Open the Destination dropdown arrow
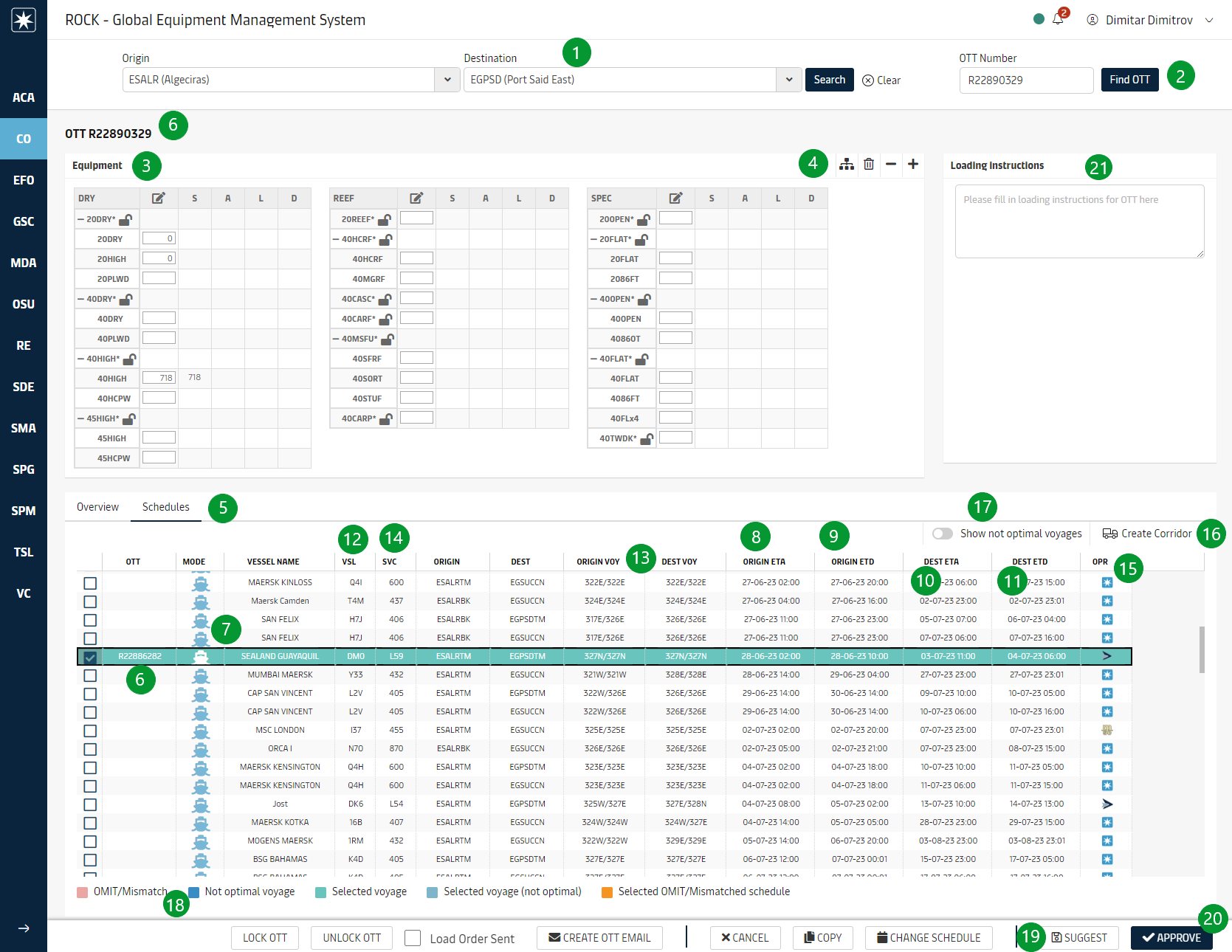Screen dimensions: 1232x952 point(789,80)
